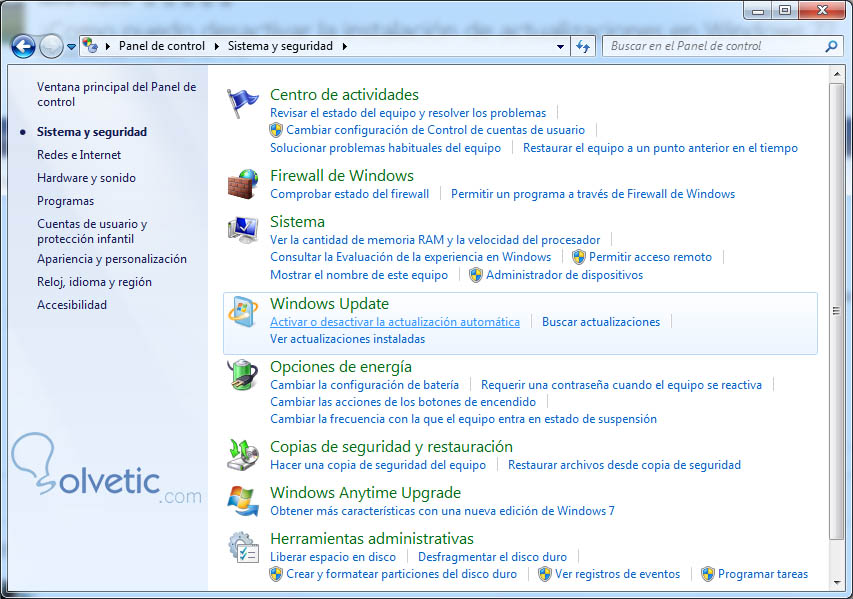This screenshot has width=853, height=599.
Task: Open the Firewall de Windows brick wall icon
Action: pos(243,184)
